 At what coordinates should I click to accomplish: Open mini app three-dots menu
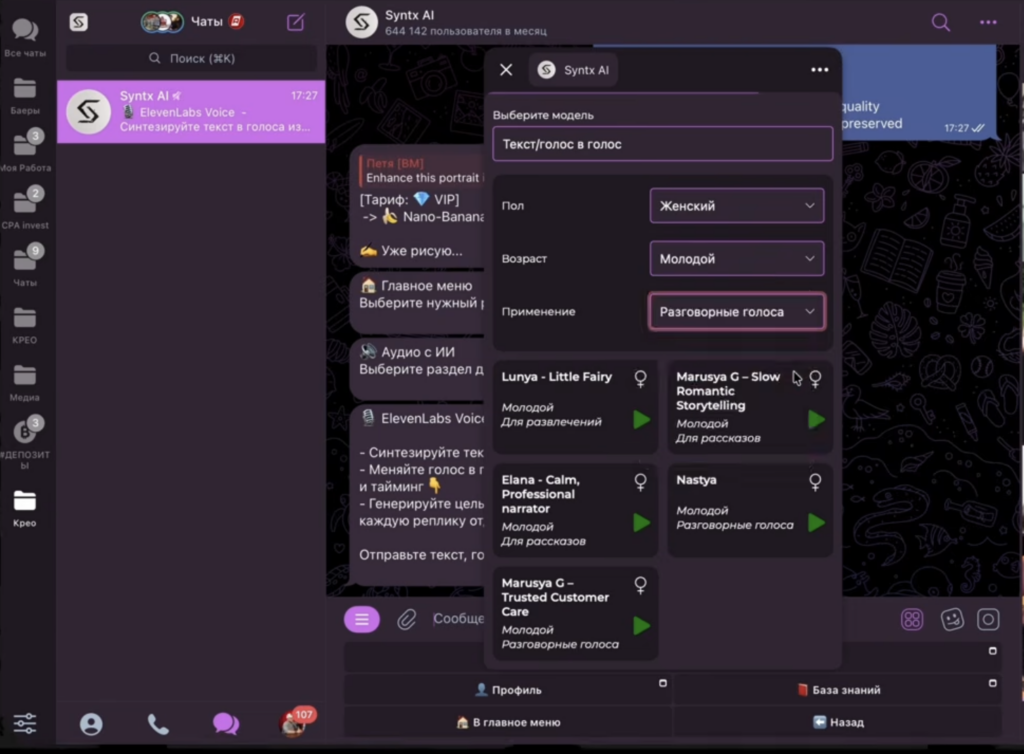coord(820,70)
